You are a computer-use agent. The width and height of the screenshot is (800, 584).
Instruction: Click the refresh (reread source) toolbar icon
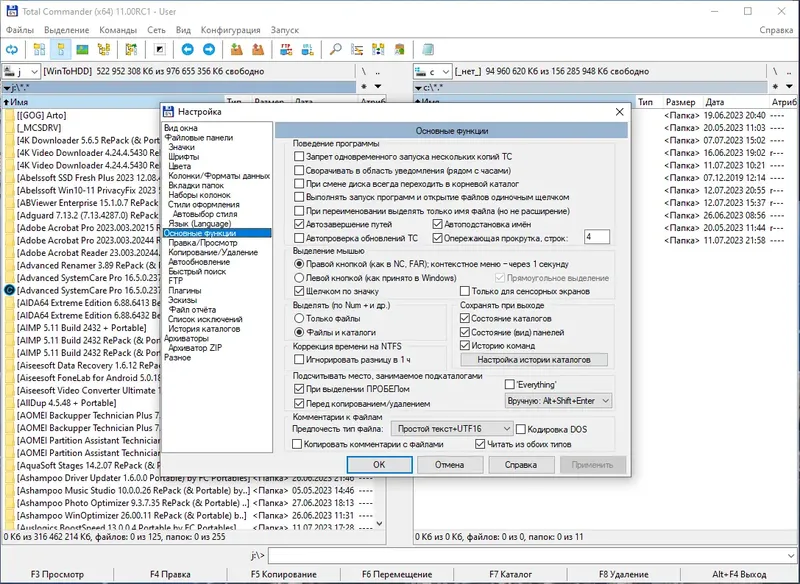pos(13,49)
